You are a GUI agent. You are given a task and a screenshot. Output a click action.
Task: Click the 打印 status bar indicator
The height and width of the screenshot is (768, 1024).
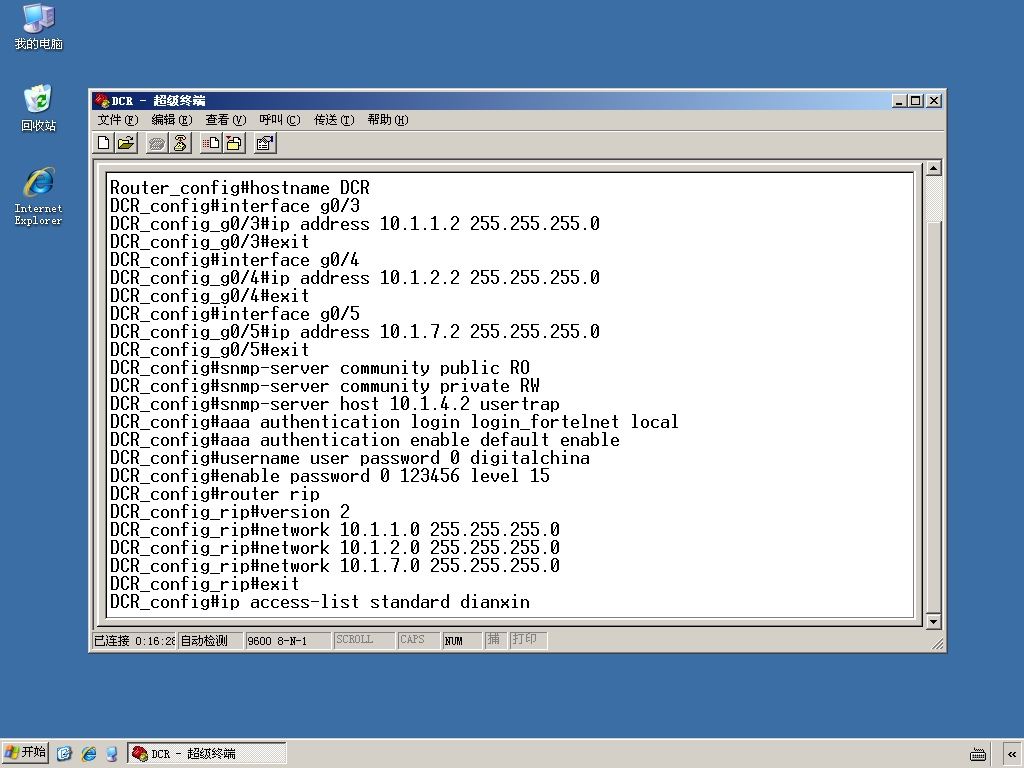click(x=527, y=640)
